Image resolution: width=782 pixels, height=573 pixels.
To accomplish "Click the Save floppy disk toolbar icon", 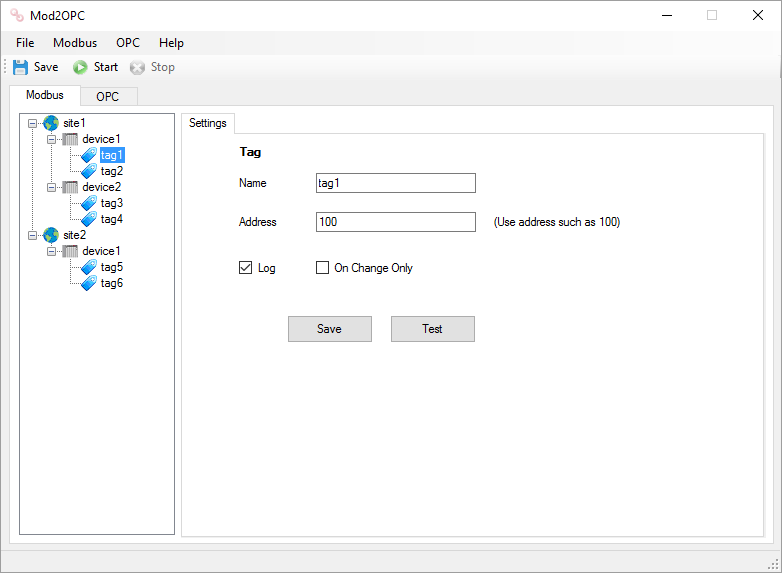I will pos(20,67).
